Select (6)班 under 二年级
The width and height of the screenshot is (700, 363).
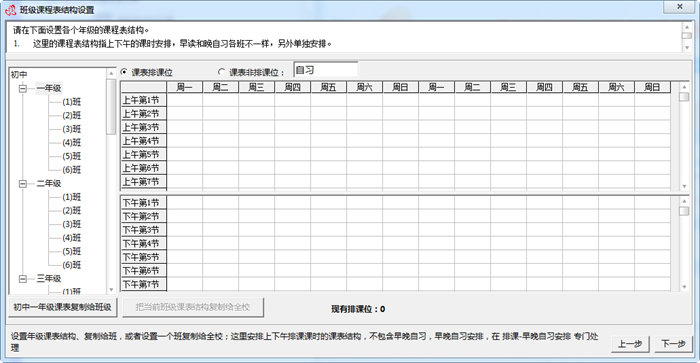[x=71, y=265]
